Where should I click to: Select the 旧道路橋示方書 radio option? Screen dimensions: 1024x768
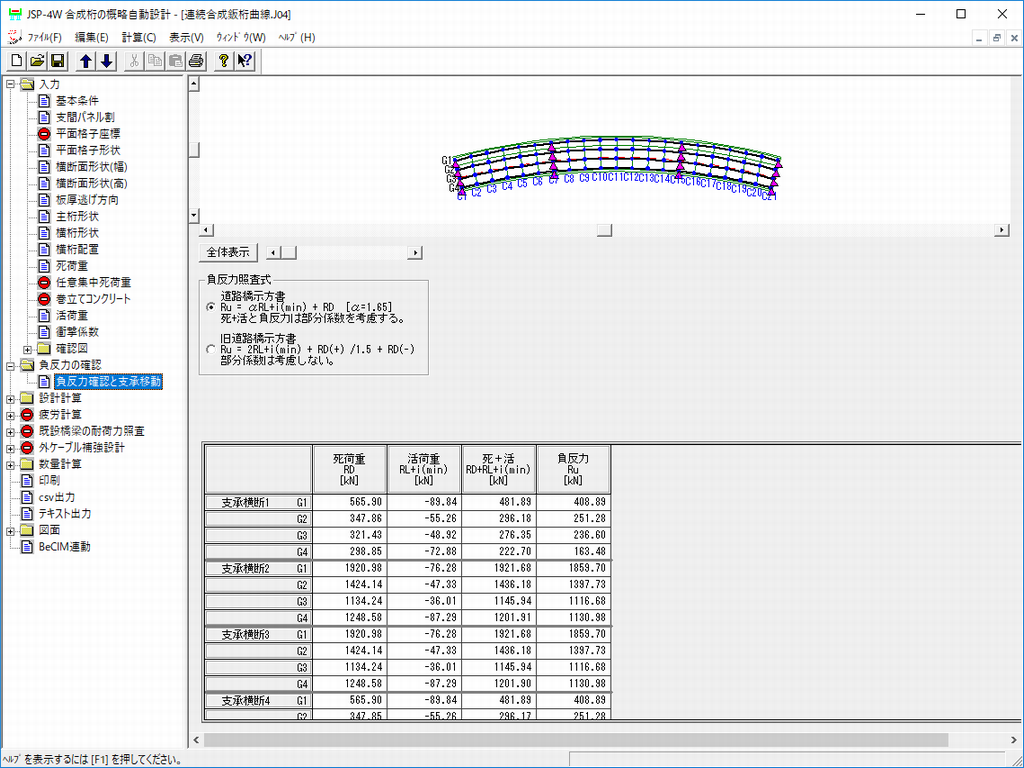click(x=210, y=349)
